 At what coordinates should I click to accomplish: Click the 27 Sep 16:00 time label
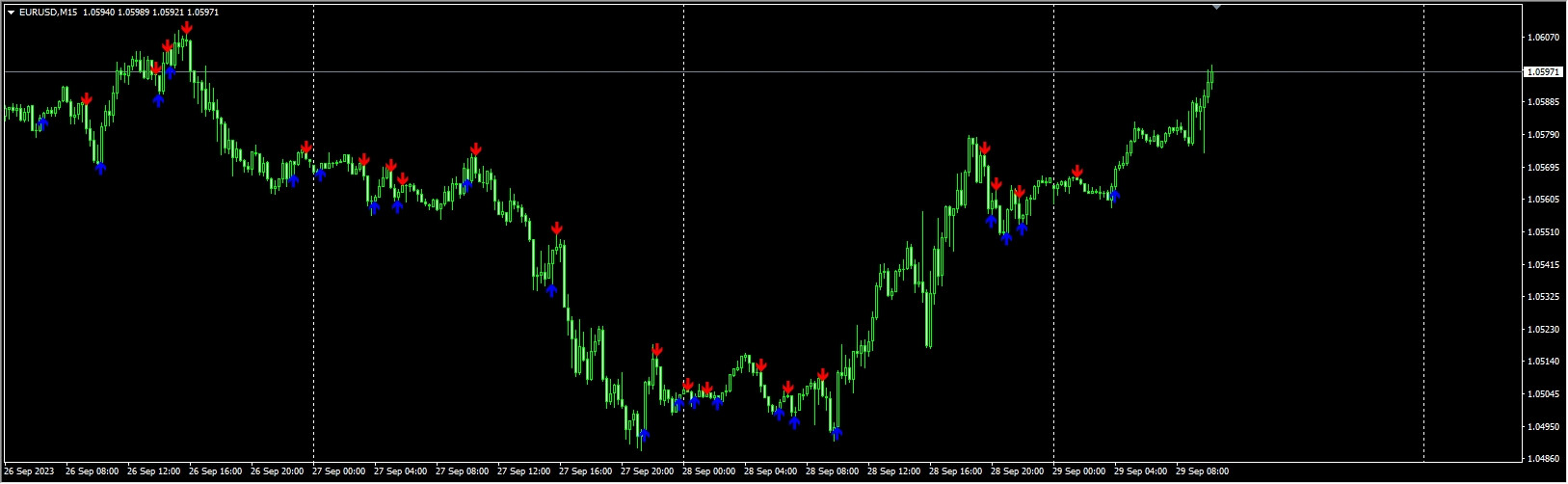[586, 472]
